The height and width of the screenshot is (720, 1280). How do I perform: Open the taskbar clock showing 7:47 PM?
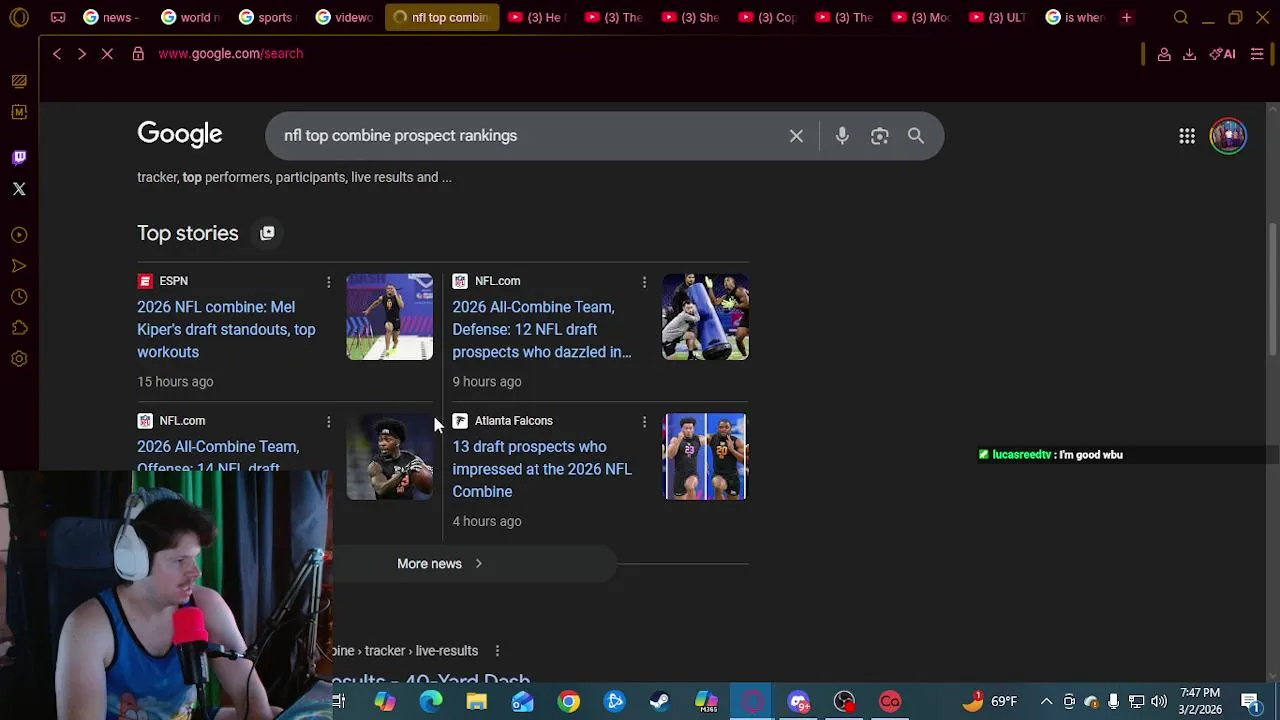[x=1199, y=701]
